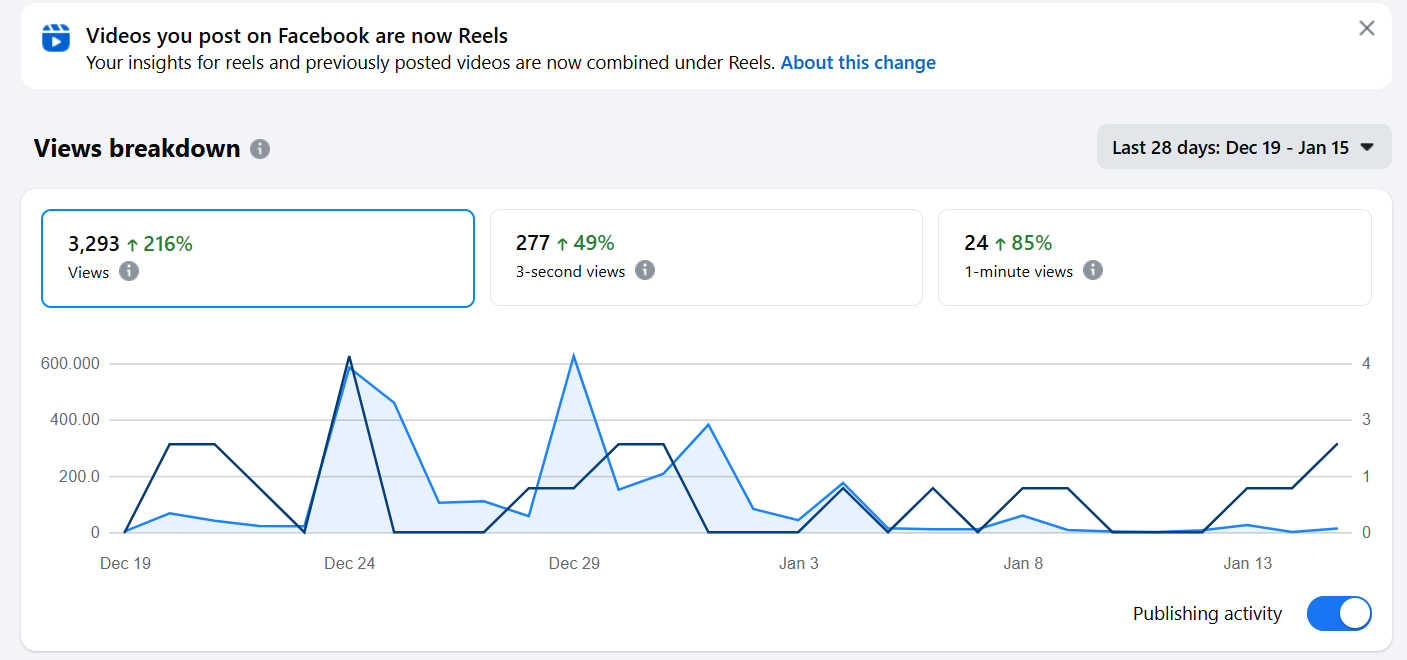Click the Reels video icon in banner
The width and height of the screenshot is (1407, 660).
click(56, 37)
